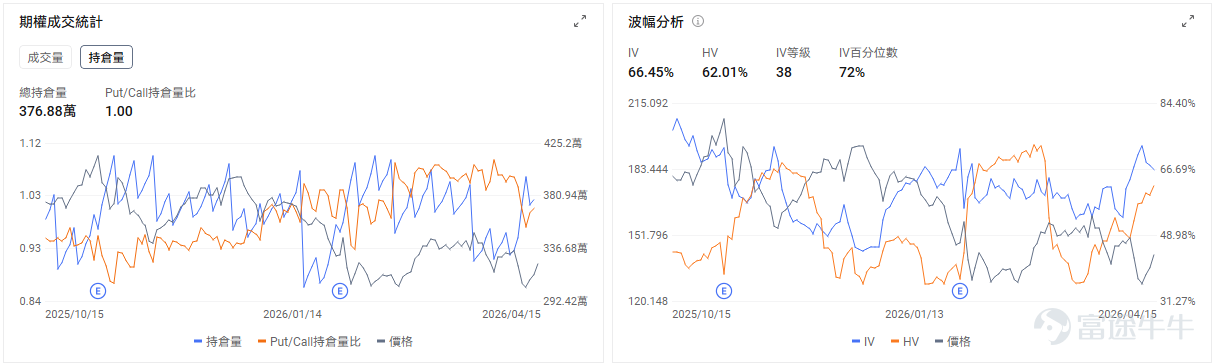1214x363 pixels.
Task: Toggle the IV legend series
Action: coord(863,341)
